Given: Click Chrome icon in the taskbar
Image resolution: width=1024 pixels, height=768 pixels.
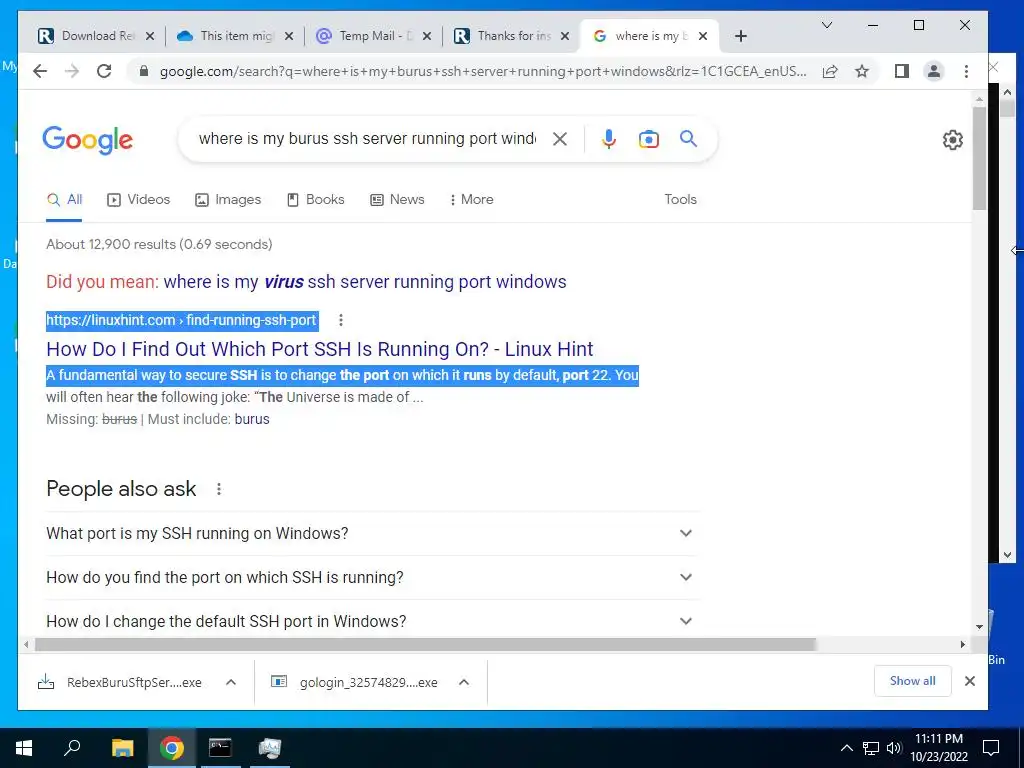Looking at the screenshot, I should click(x=171, y=748).
